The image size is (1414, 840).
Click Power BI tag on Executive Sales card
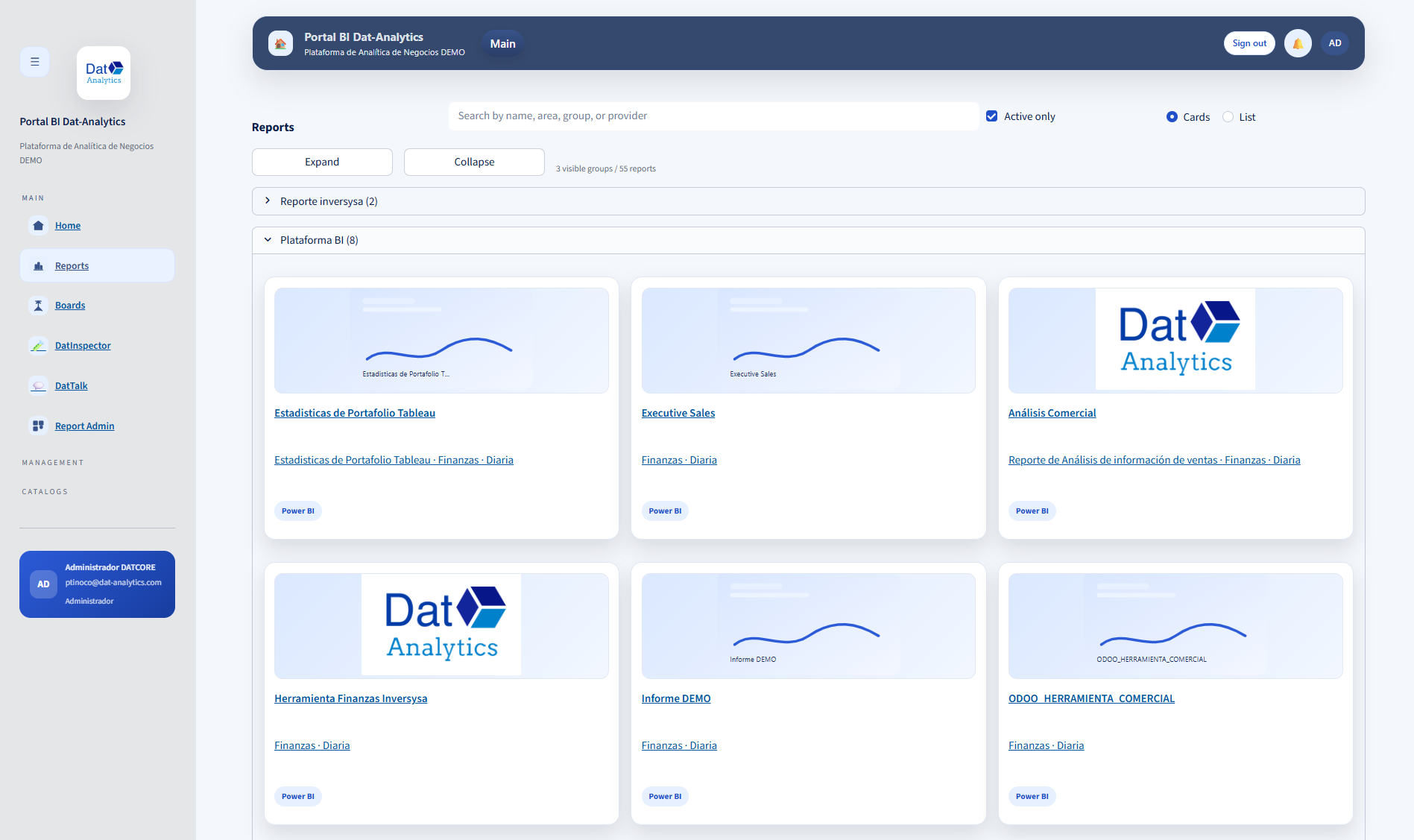tap(665, 511)
